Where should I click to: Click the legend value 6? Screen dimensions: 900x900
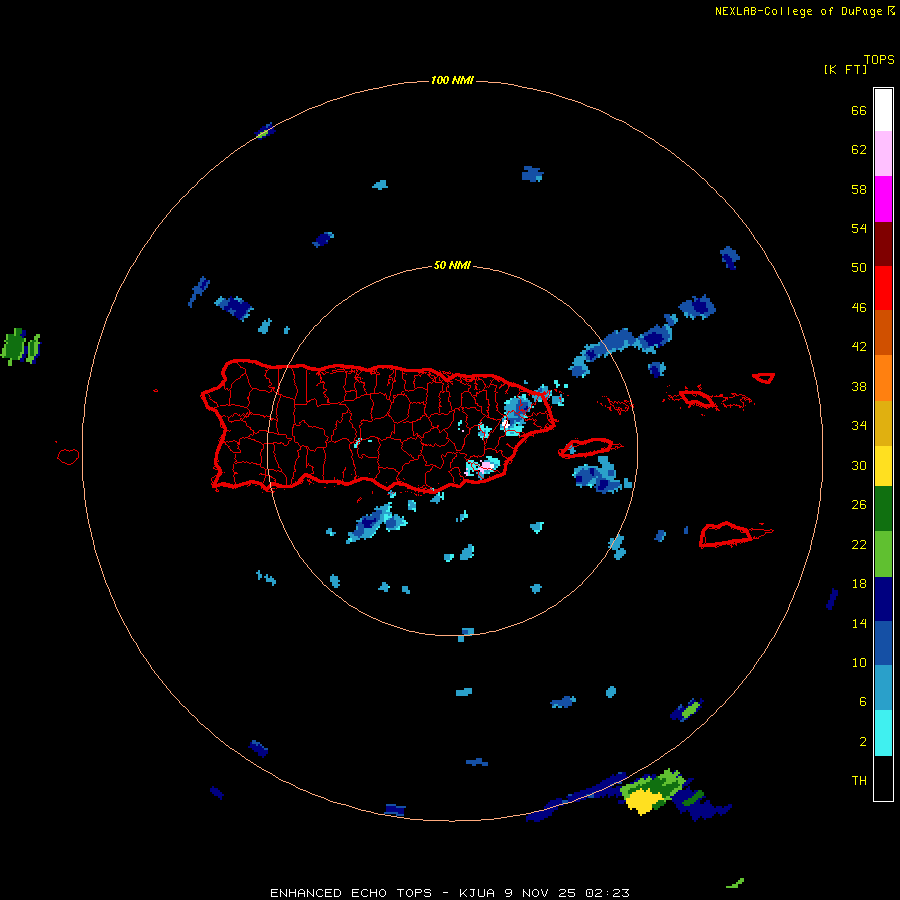[863, 702]
